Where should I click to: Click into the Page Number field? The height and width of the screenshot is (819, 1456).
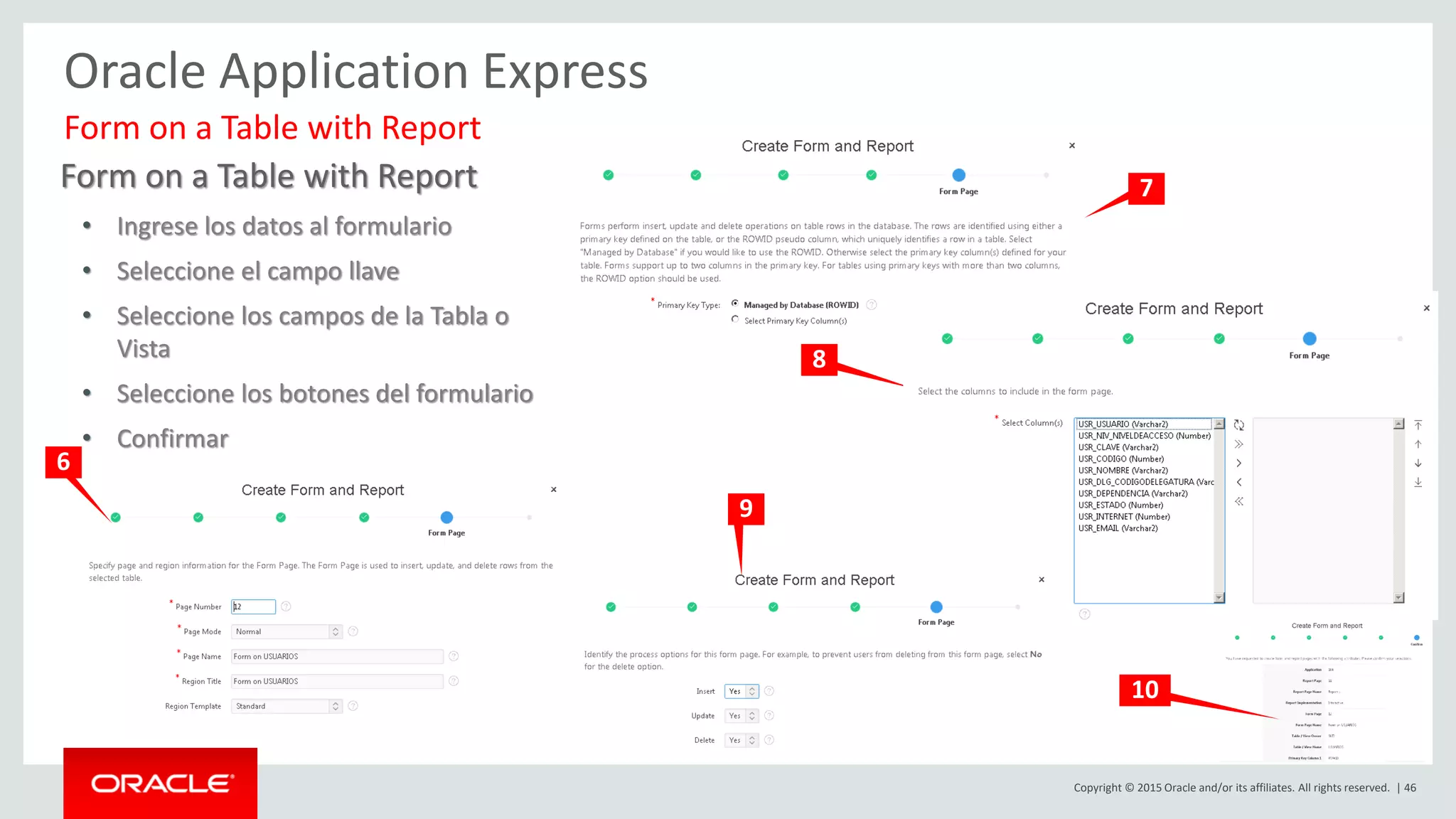pos(253,606)
